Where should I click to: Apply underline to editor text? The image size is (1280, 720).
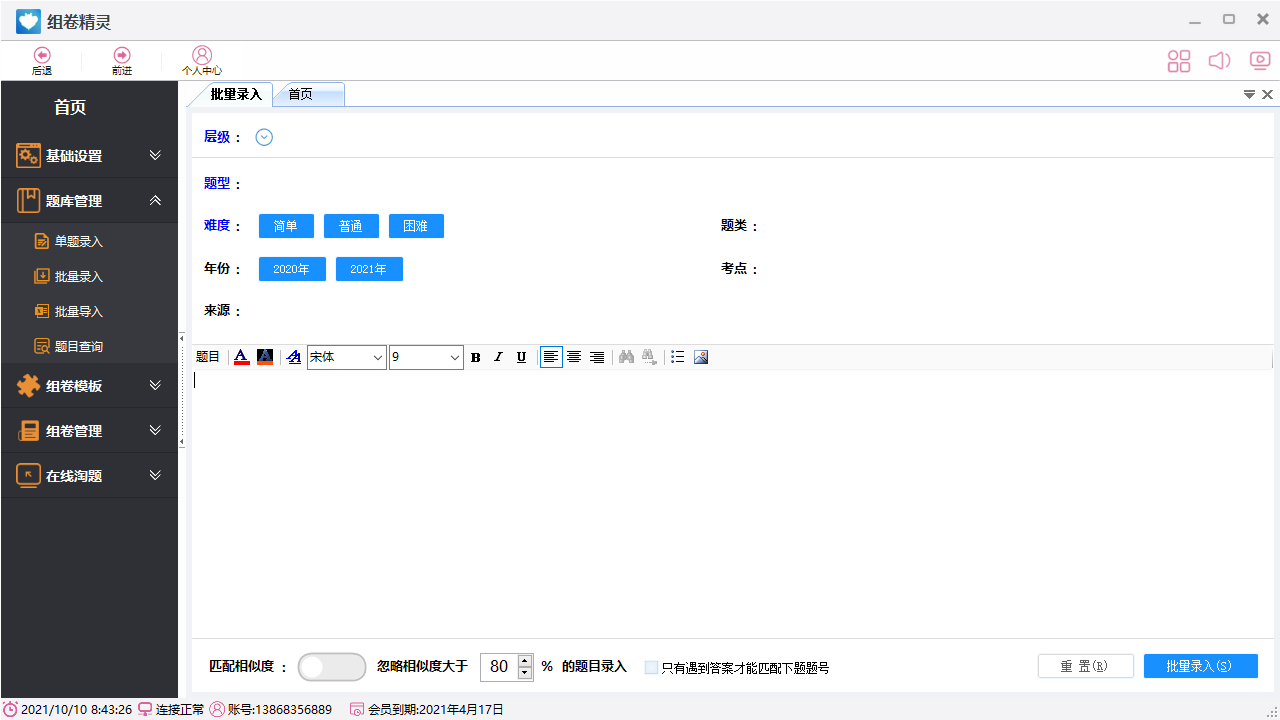coord(521,357)
